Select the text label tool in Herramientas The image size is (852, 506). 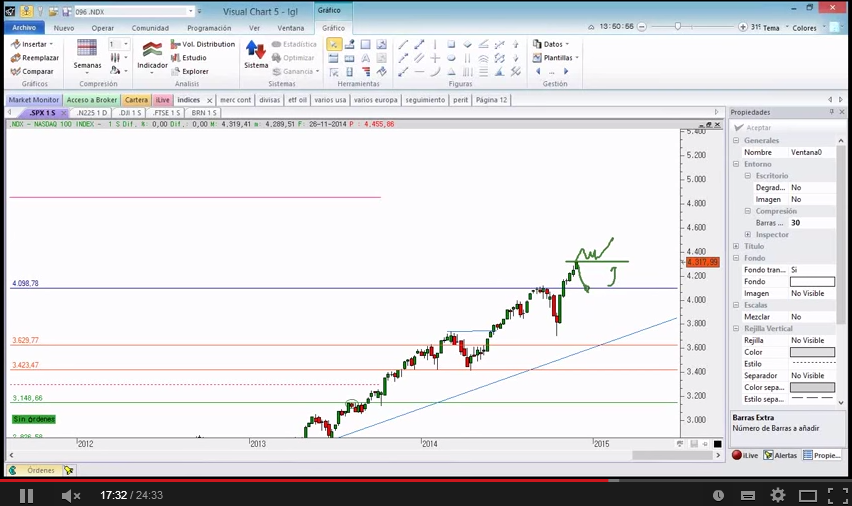click(366, 58)
